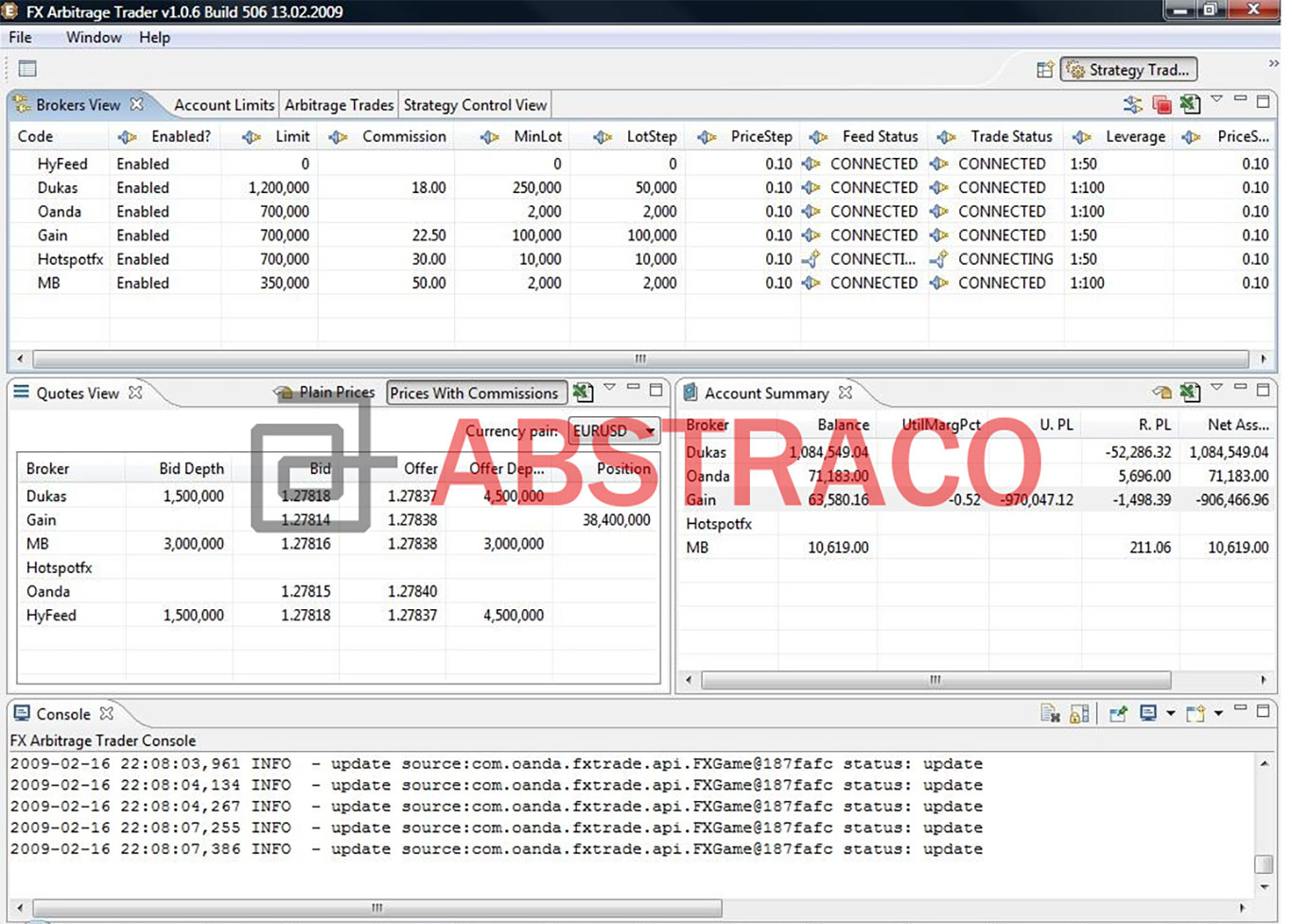Export Quotes View prices to Excel
Image resolution: width=1292 pixels, height=924 pixels.
(584, 392)
